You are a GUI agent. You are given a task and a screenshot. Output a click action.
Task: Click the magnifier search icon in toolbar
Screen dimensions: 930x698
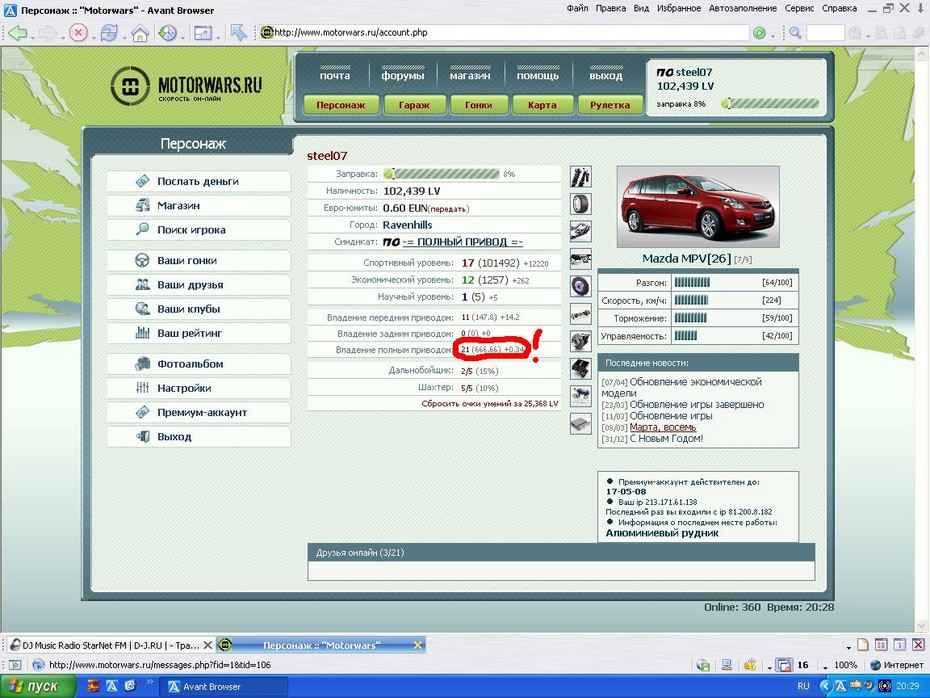pyautogui.click(x=795, y=33)
